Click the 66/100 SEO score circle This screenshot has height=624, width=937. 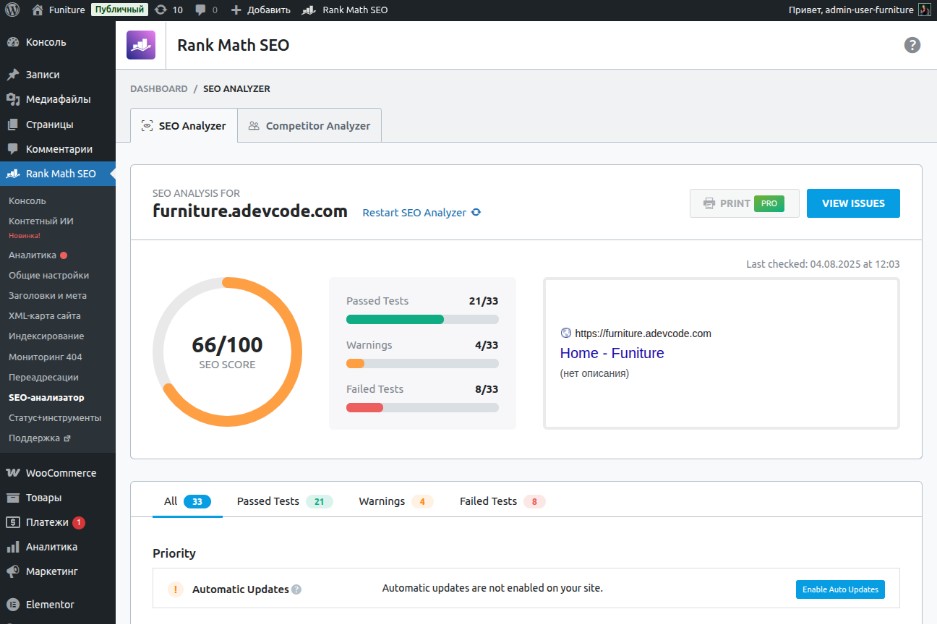pyautogui.click(x=227, y=351)
